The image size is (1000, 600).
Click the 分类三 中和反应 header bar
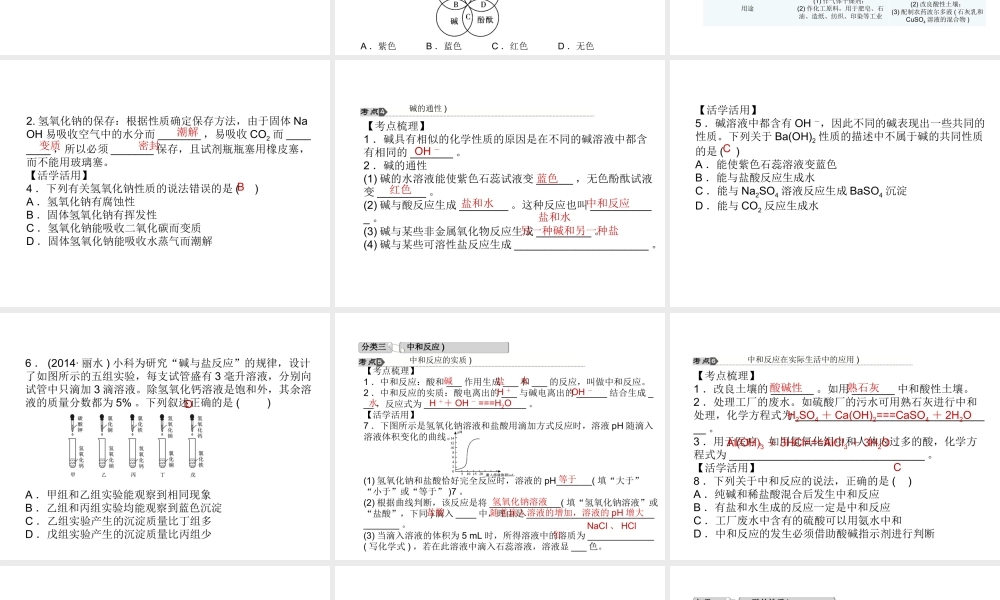pyautogui.click(x=434, y=347)
